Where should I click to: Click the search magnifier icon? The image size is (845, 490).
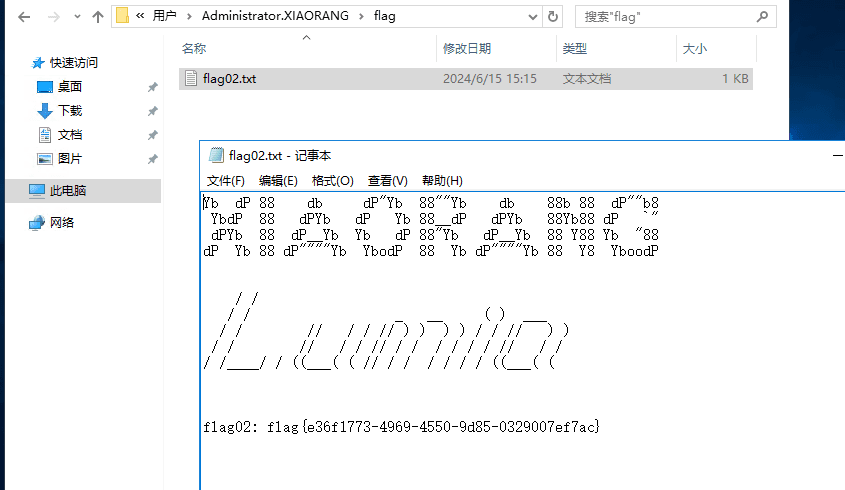763,17
